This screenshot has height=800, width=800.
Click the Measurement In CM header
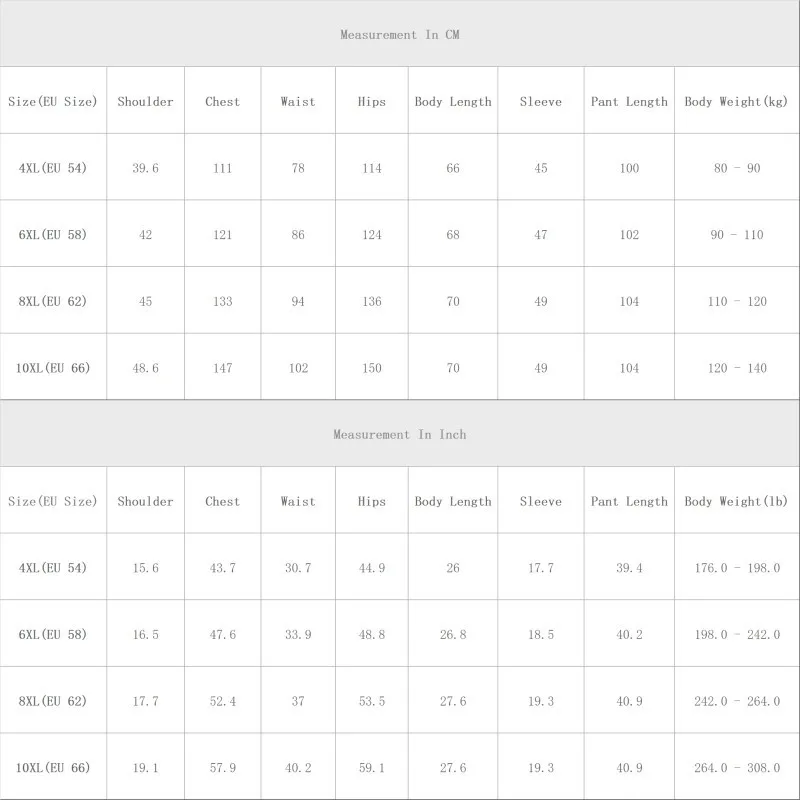click(399, 35)
